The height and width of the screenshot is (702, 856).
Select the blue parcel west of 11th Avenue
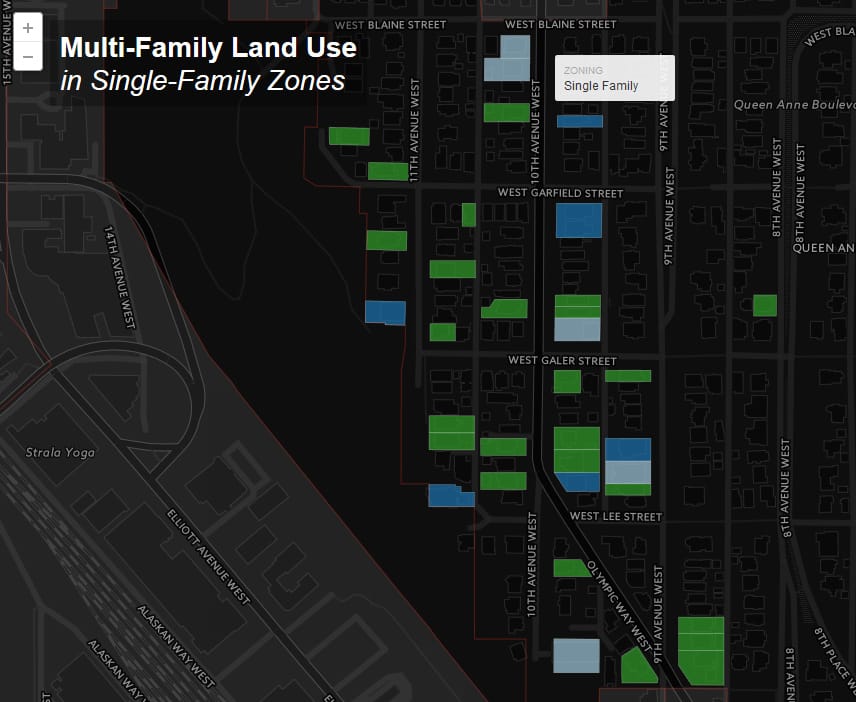388,313
